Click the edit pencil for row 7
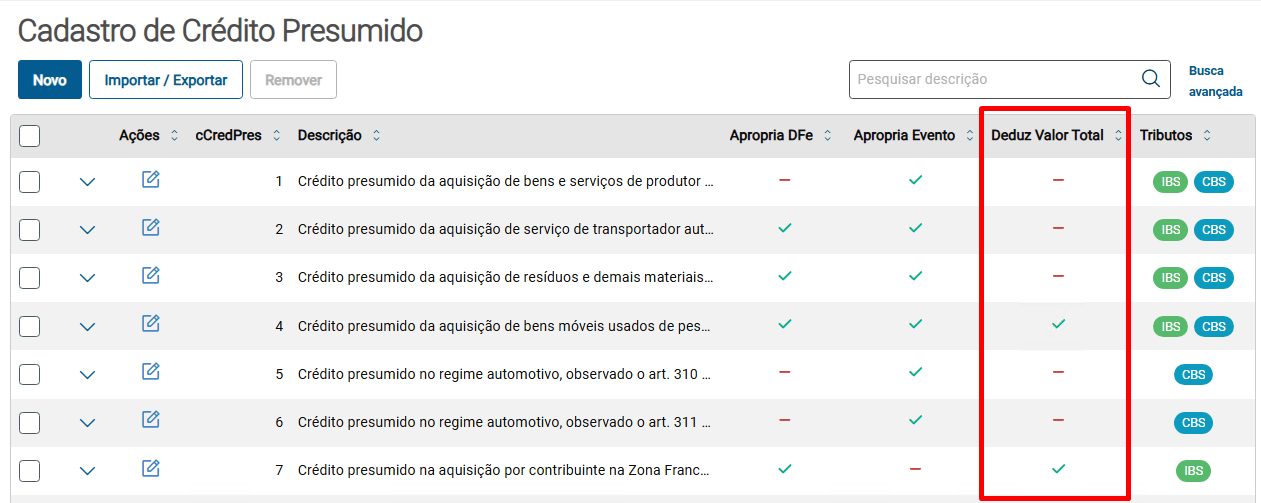Image resolution: width=1261 pixels, height=503 pixels. tap(151, 468)
